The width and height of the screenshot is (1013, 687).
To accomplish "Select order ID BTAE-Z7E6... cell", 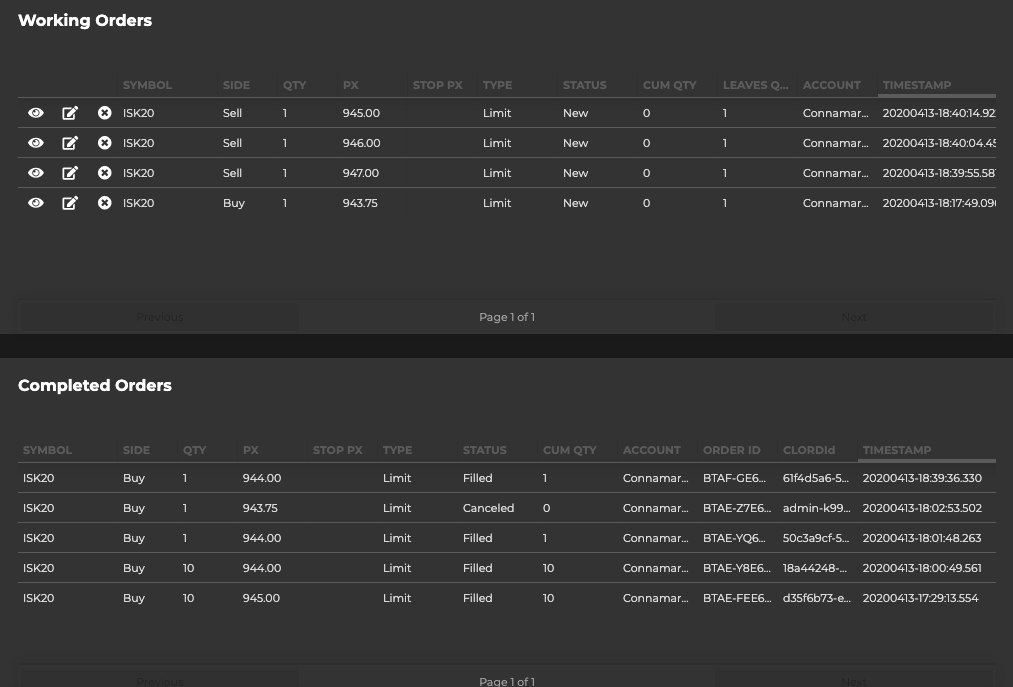I will [x=737, y=508].
